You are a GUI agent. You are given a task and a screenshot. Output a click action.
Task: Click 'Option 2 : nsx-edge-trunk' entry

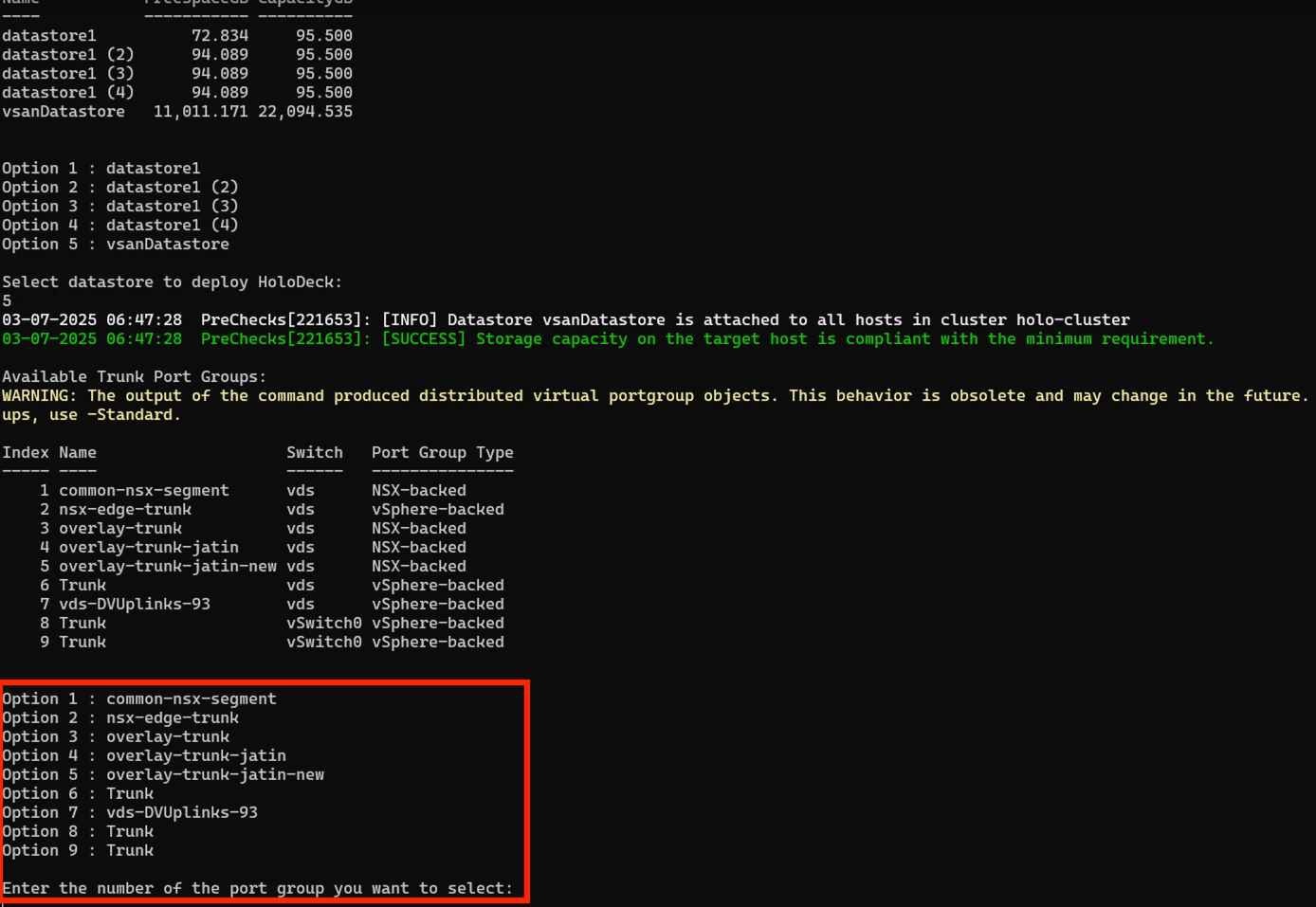(120, 717)
